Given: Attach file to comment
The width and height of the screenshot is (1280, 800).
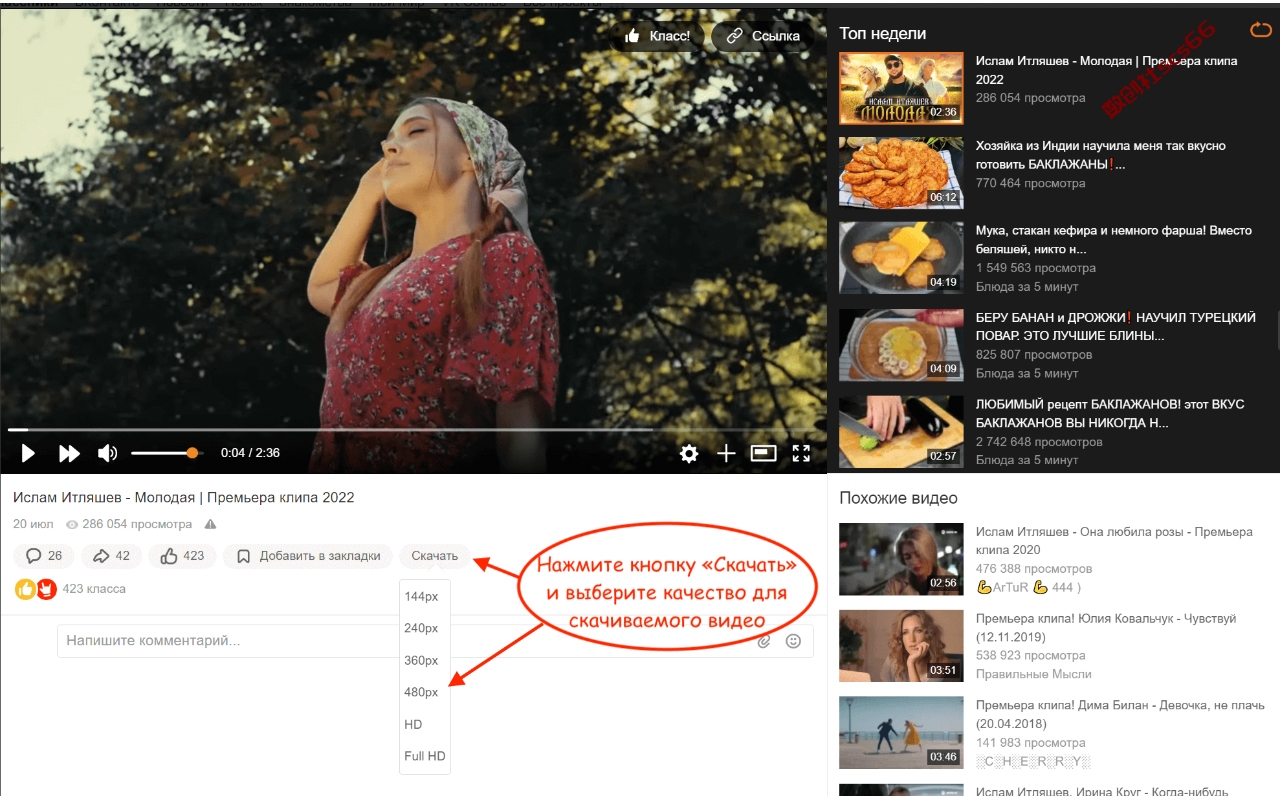Looking at the screenshot, I should (x=764, y=642).
